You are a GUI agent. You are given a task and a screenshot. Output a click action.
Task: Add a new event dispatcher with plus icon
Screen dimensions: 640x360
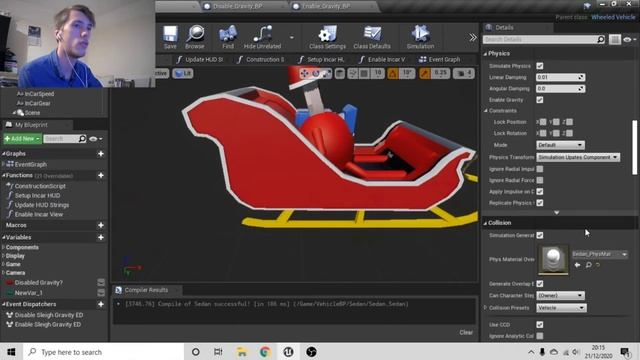100,304
